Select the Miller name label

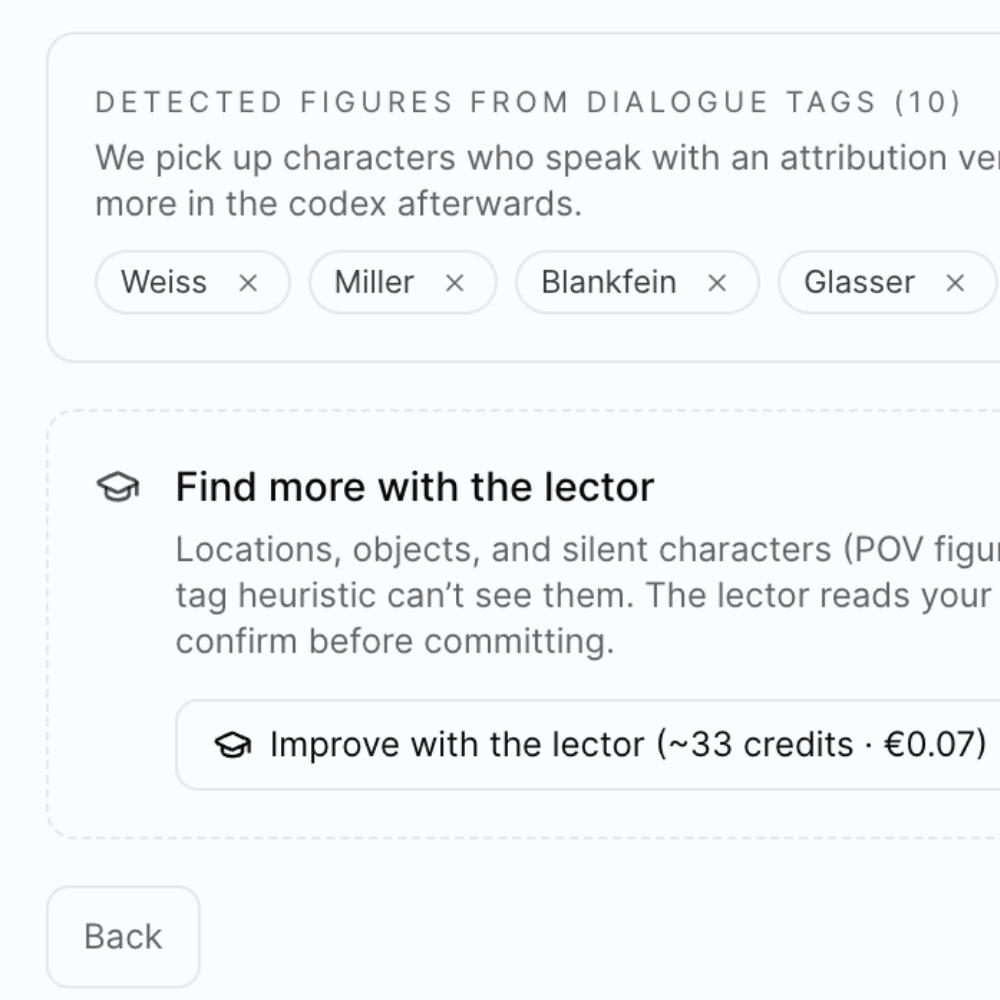[374, 282]
